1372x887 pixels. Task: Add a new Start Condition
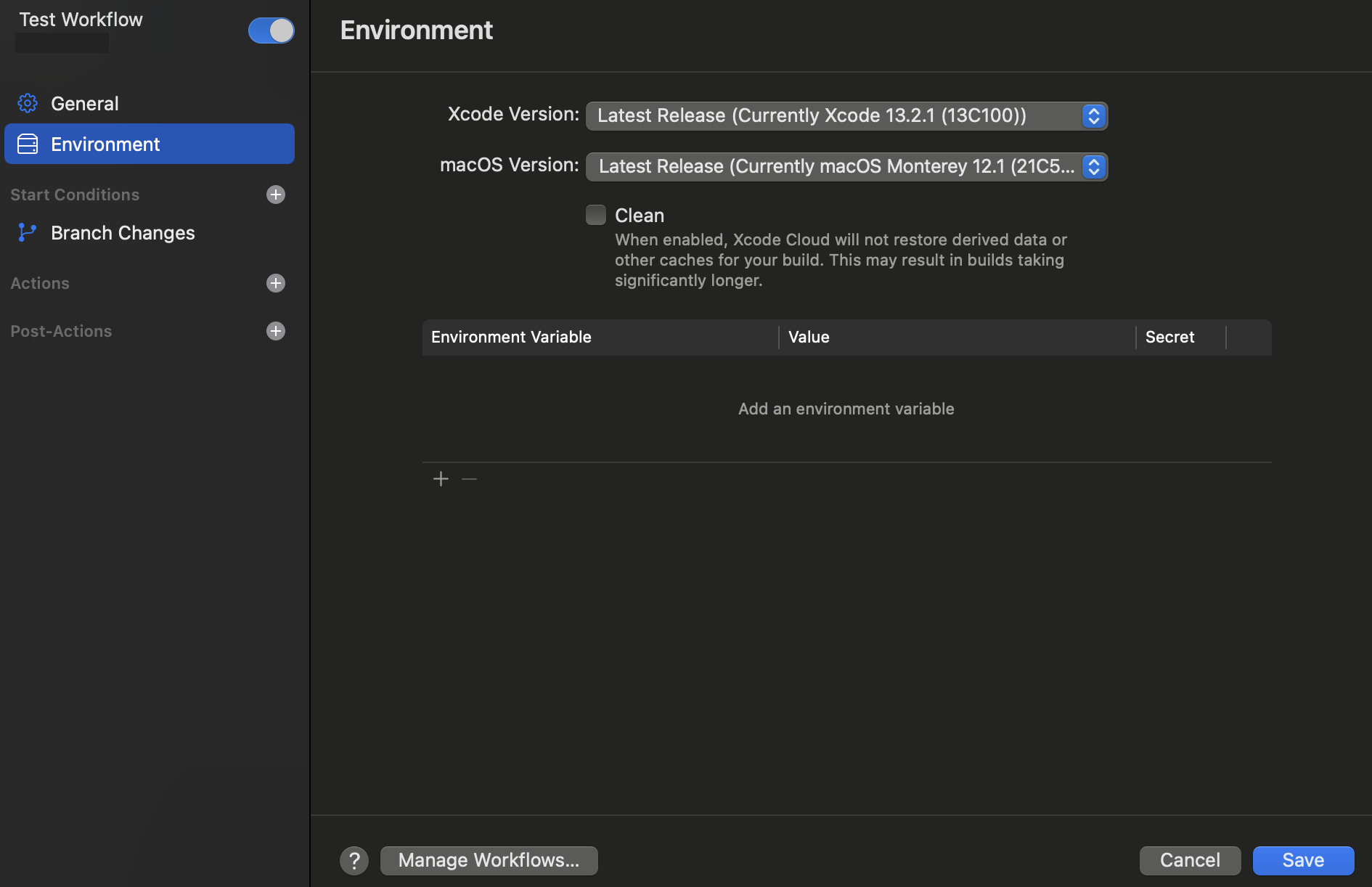[276, 195]
